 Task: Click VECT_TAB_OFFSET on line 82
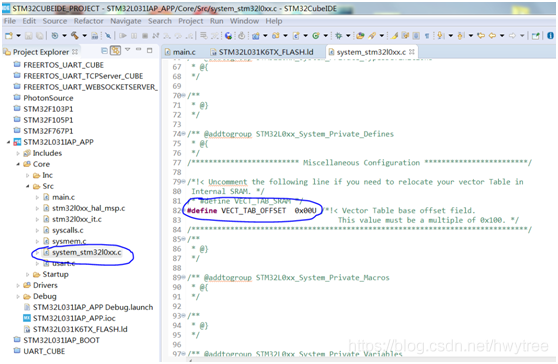254,211
